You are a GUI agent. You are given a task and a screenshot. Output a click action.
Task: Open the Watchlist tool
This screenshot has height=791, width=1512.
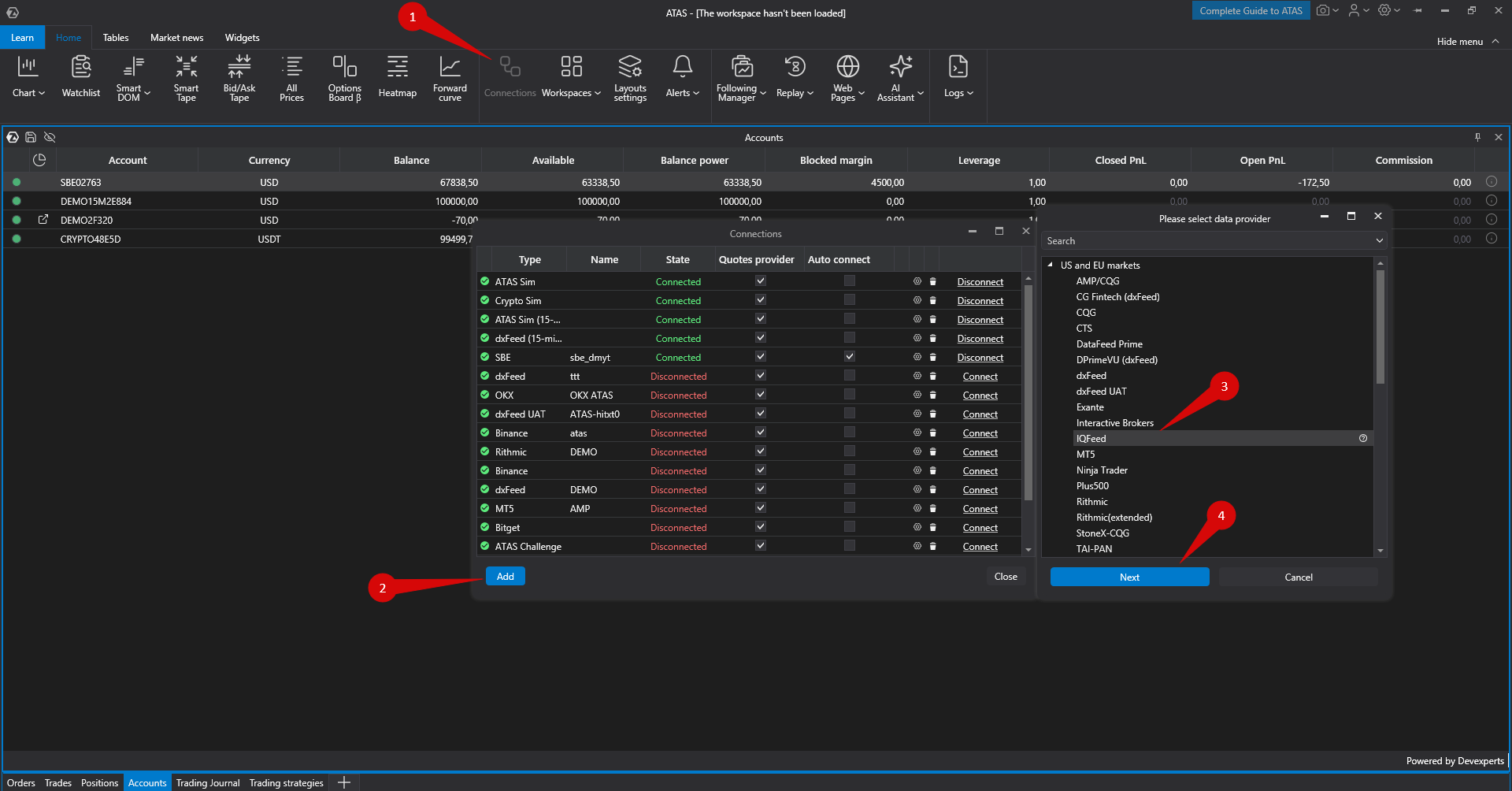coord(81,77)
